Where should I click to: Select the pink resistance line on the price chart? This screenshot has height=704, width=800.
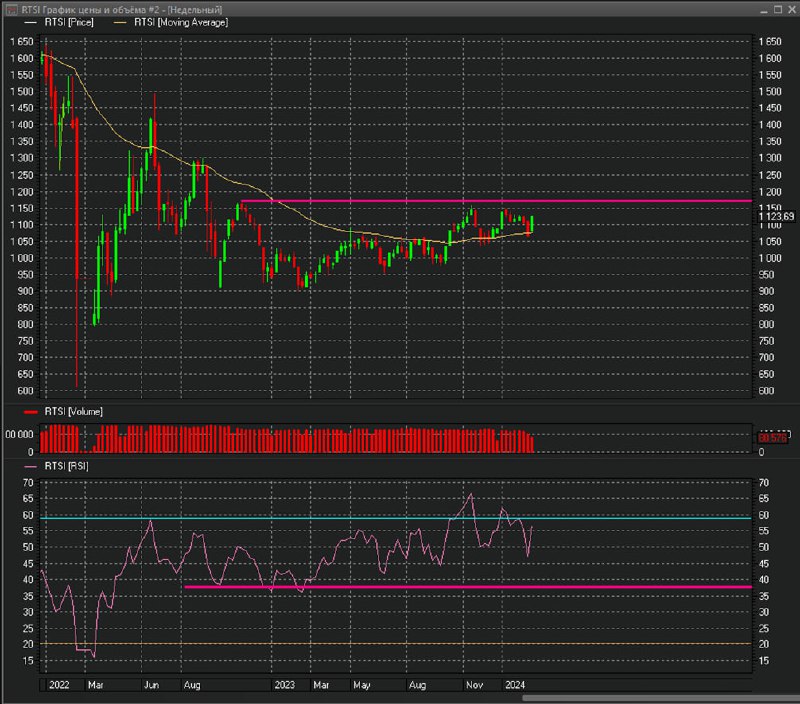point(496,201)
